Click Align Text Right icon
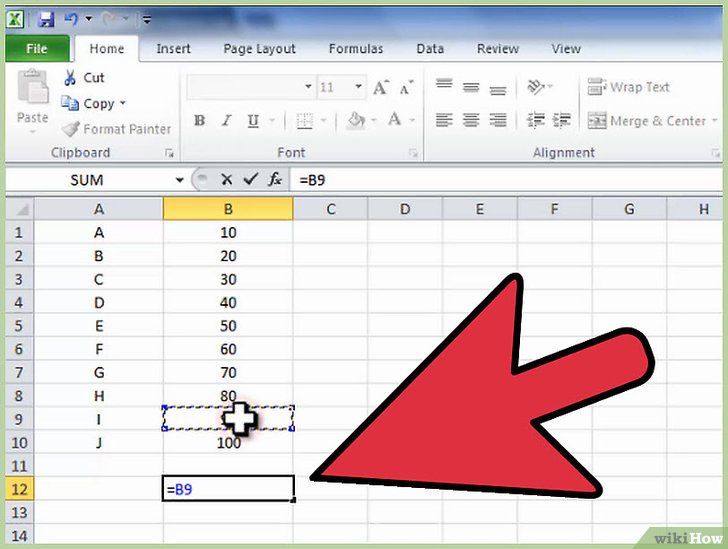Viewport: 728px width, 549px height. coord(498,121)
